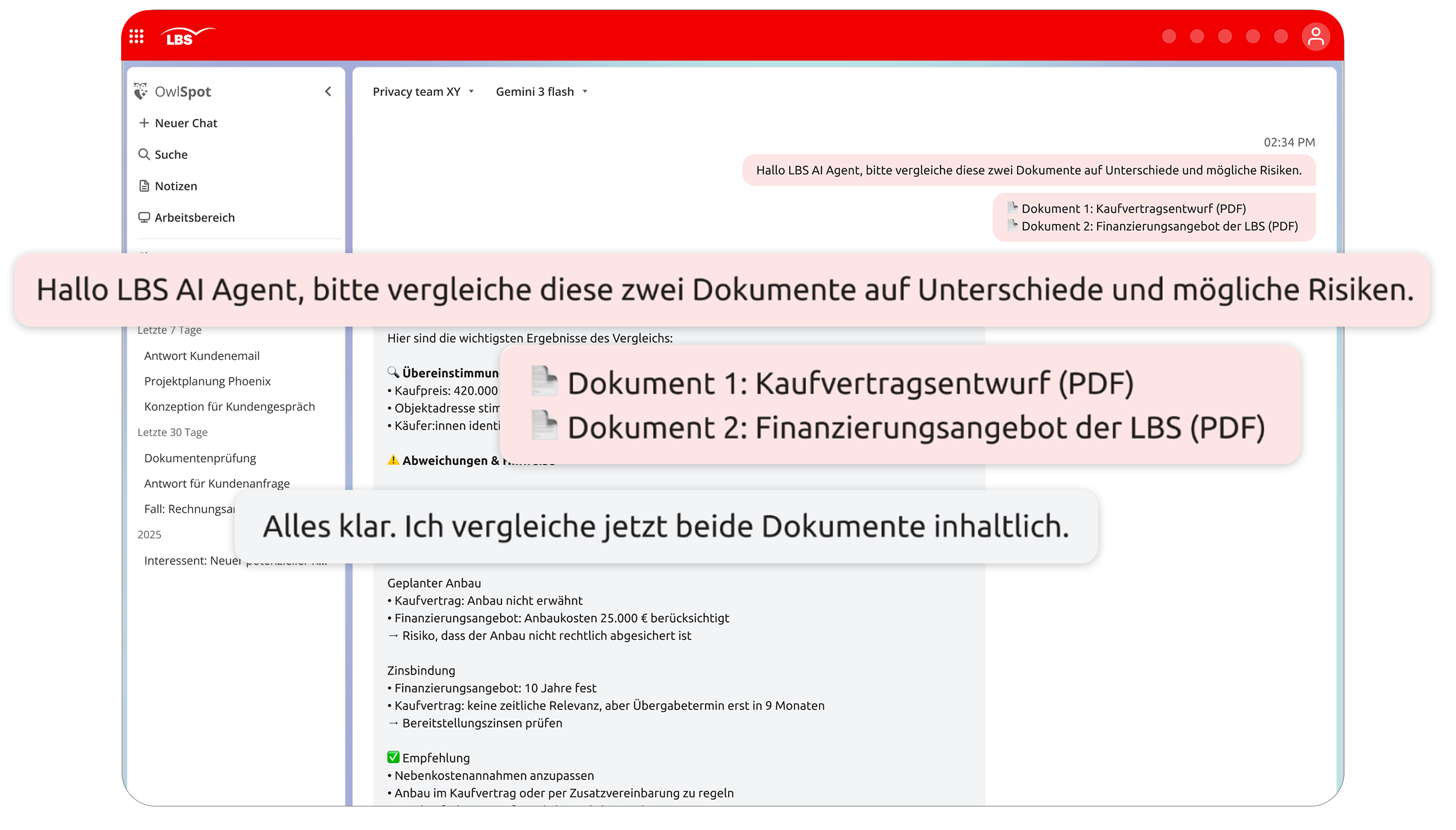The height and width of the screenshot is (830, 1456).
Task: Click the line Kaufvertrag: Anbau nicht erwähnt
Action: pyautogui.click(x=485, y=600)
